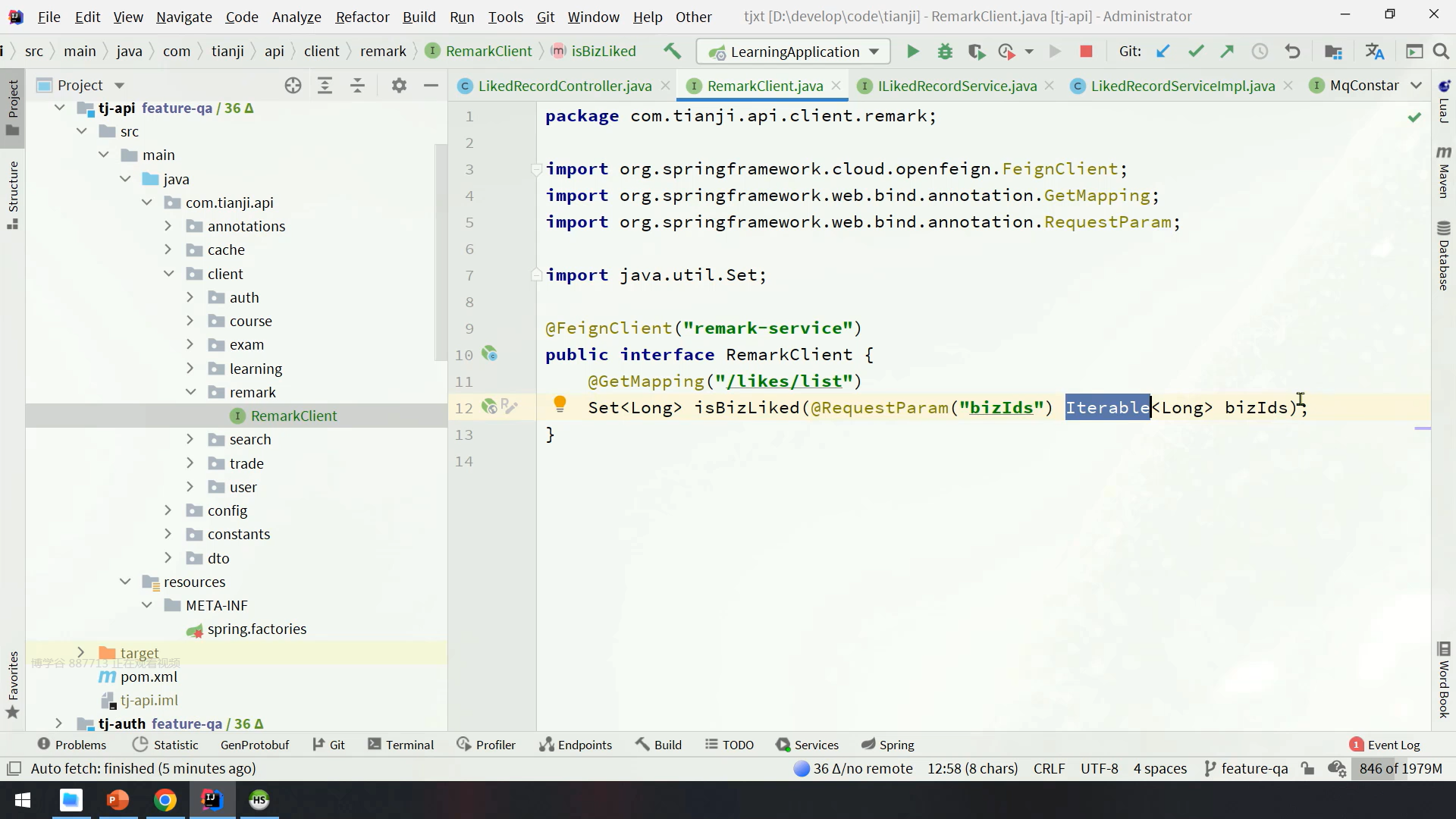Toggle the read-only lock icon in status bar

[1307, 768]
